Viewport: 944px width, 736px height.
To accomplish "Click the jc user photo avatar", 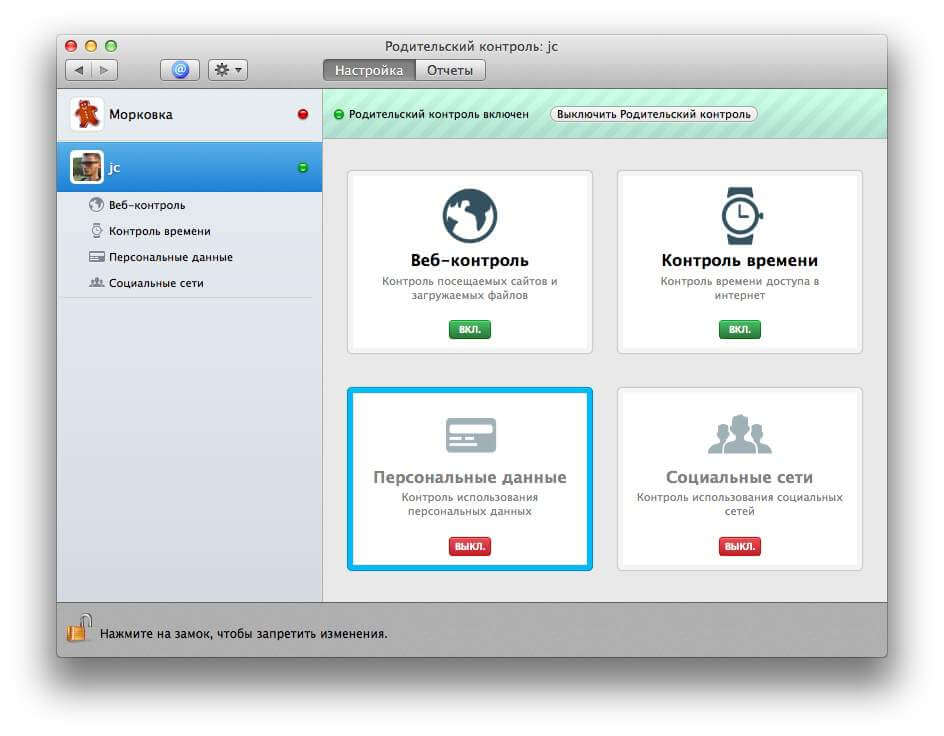I will click(x=87, y=167).
